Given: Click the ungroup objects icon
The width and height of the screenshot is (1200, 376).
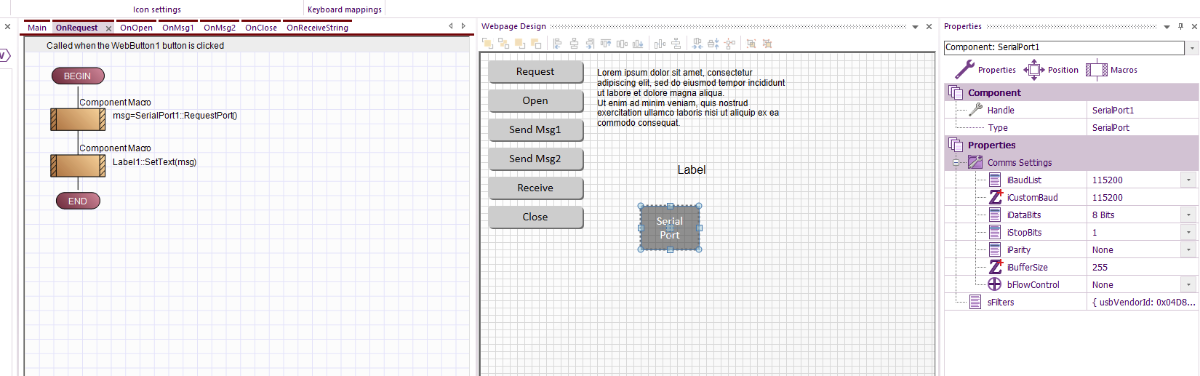Looking at the screenshot, I should [767, 43].
